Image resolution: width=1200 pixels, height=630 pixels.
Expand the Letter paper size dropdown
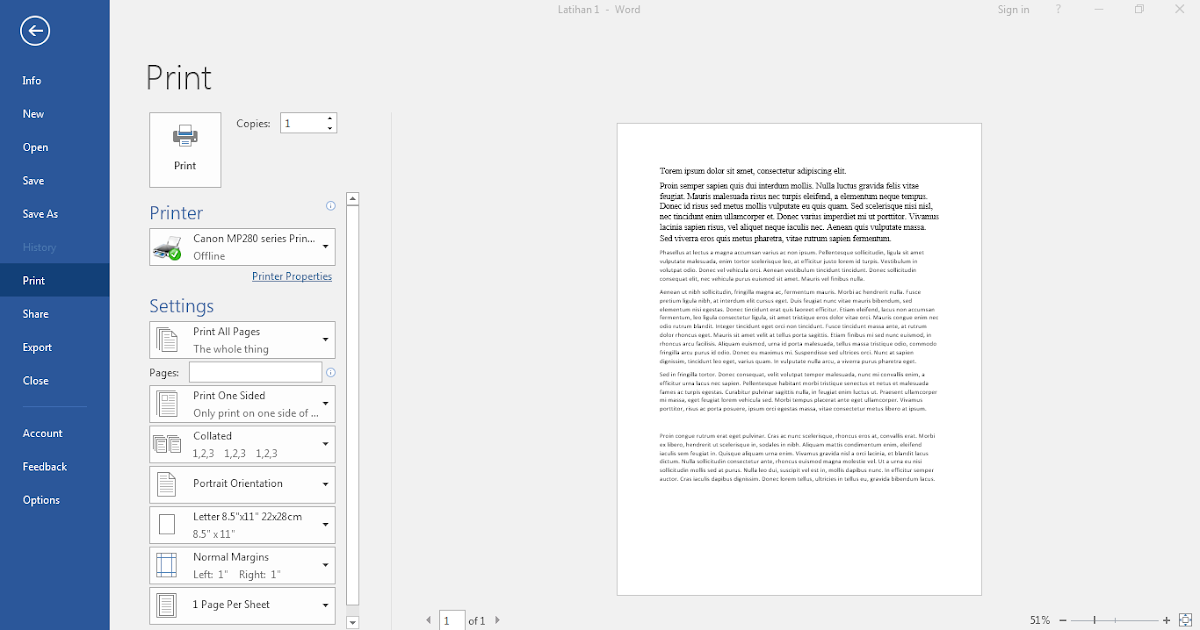pos(325,524)
